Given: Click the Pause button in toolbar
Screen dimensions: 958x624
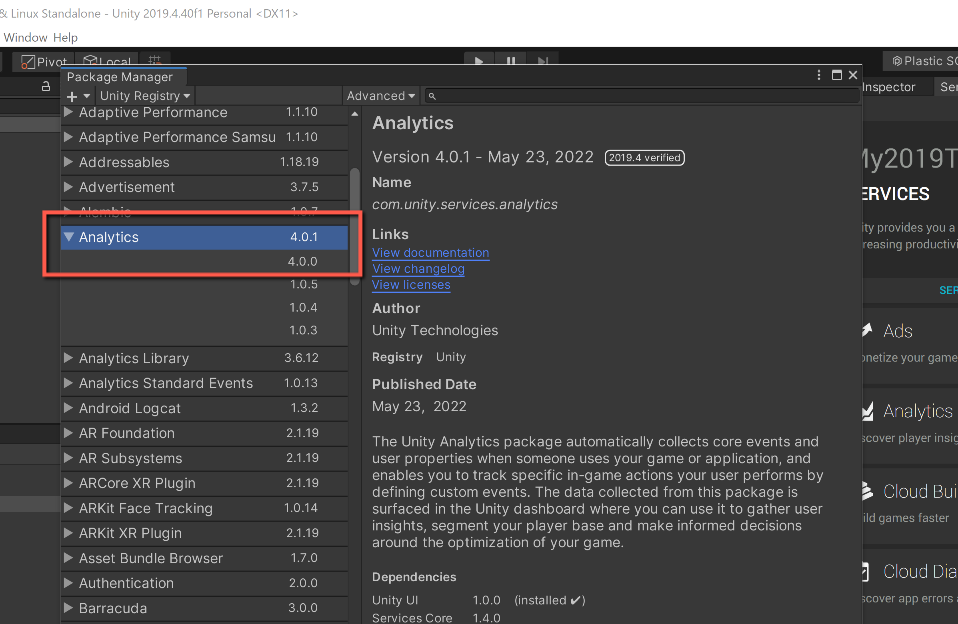Looking at the screenshot, I should pyautogui.click(x=511, y=61).
